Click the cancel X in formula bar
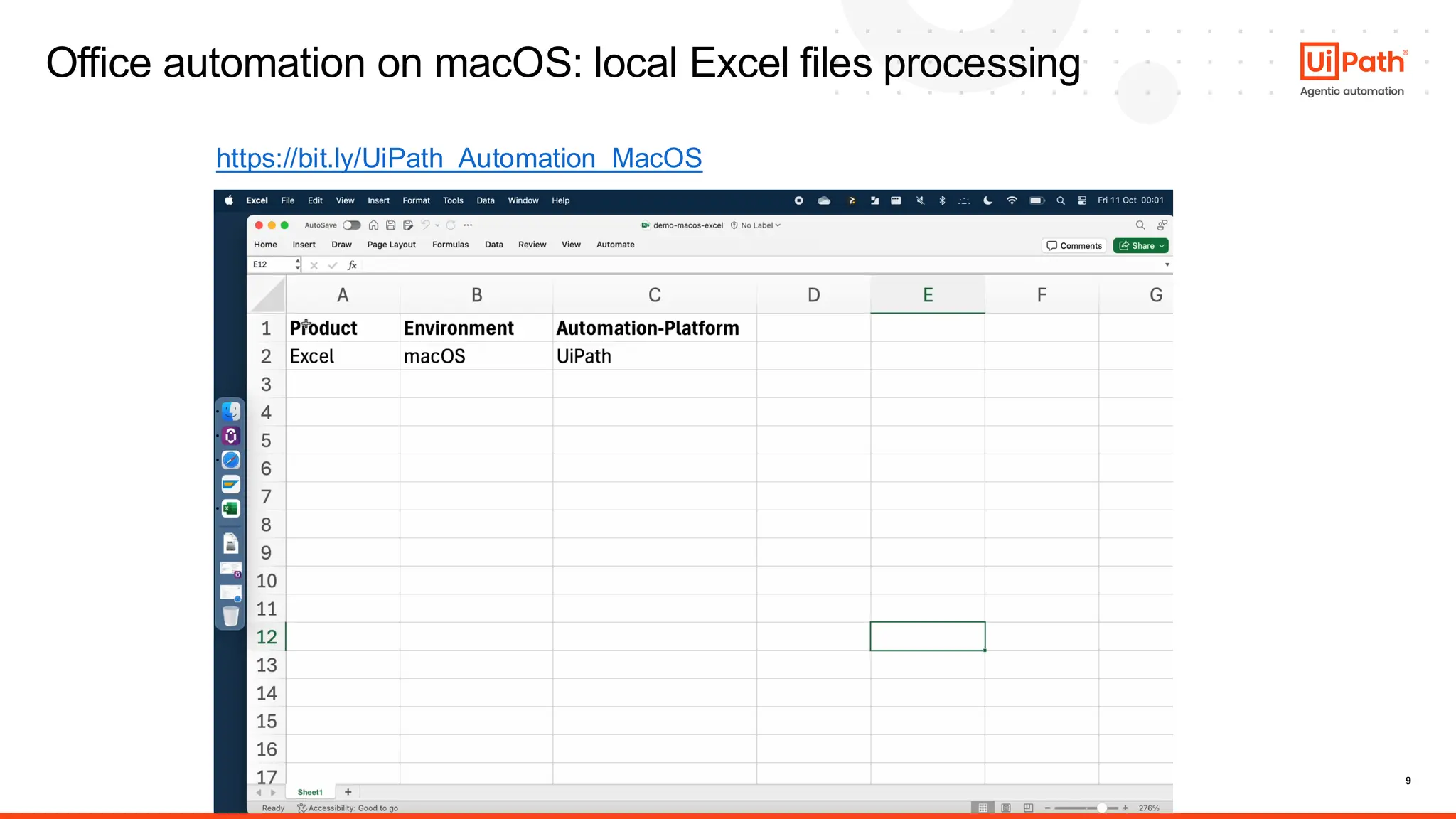The height and width of the screenshot is (819, 1456). [314, 265]
